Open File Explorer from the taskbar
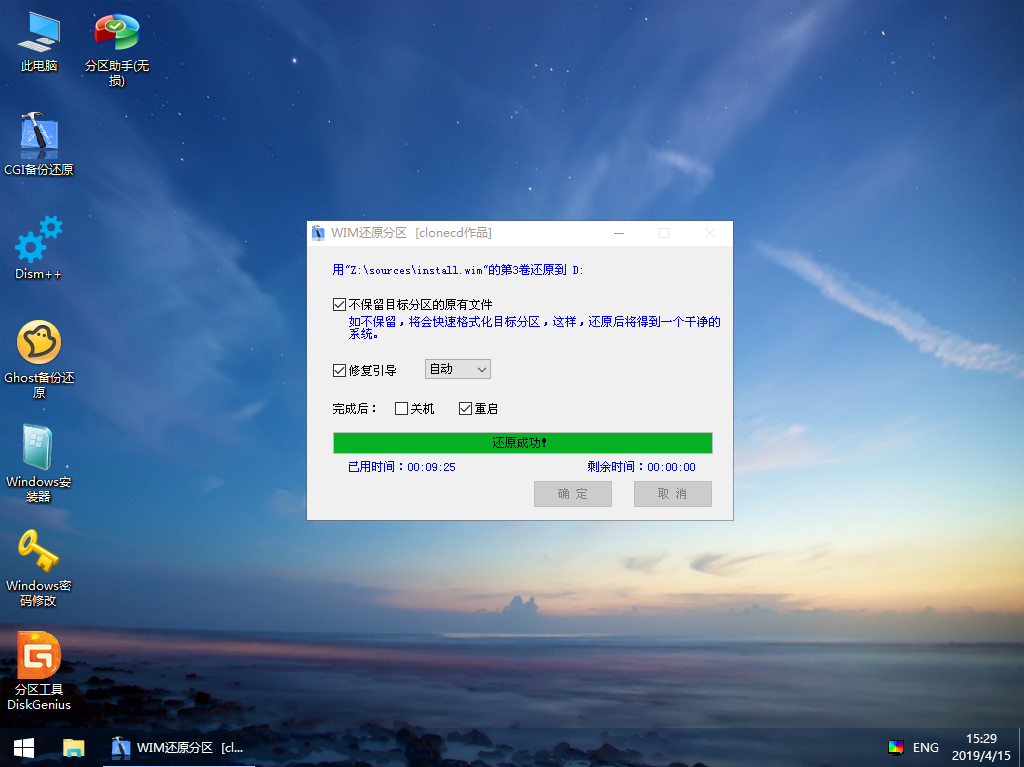 [x=74, y=747]
